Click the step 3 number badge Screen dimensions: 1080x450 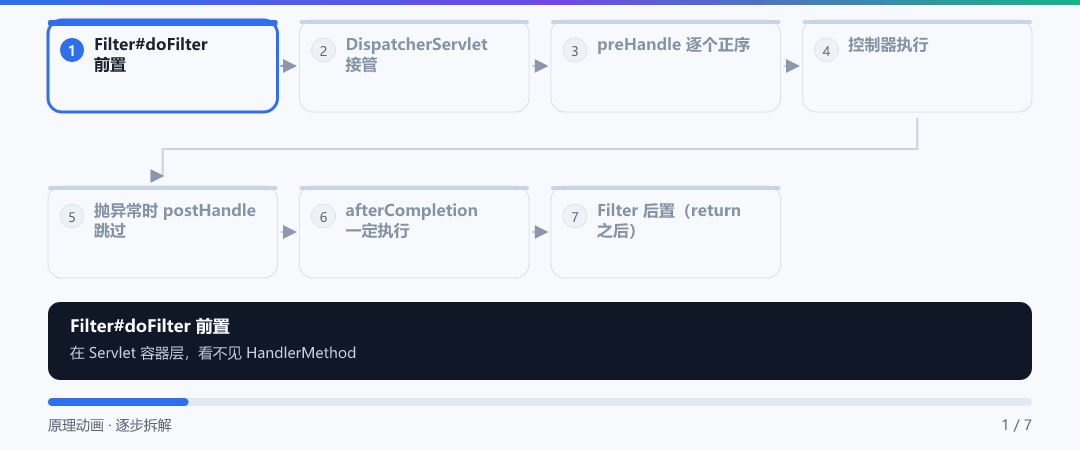[574, 50]
